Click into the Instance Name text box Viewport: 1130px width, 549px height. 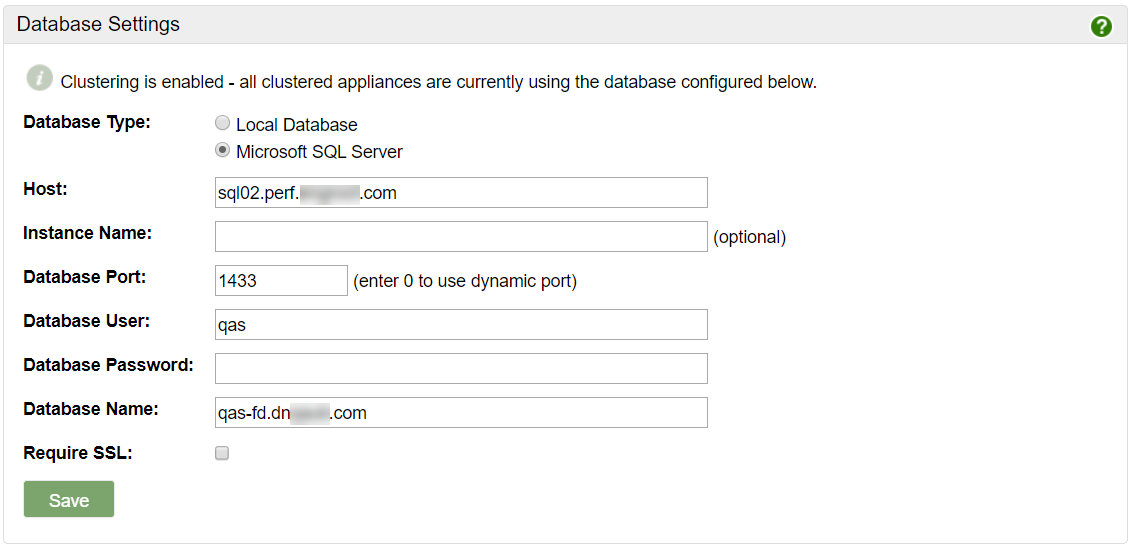pos(461,237)
